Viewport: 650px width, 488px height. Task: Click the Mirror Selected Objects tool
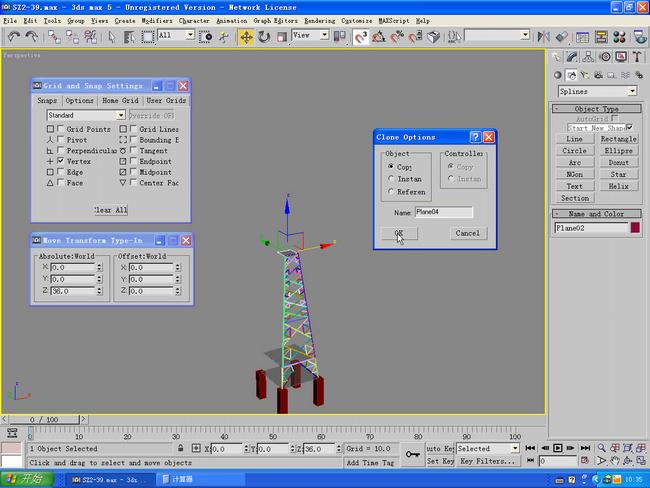[x=543, y=37]
